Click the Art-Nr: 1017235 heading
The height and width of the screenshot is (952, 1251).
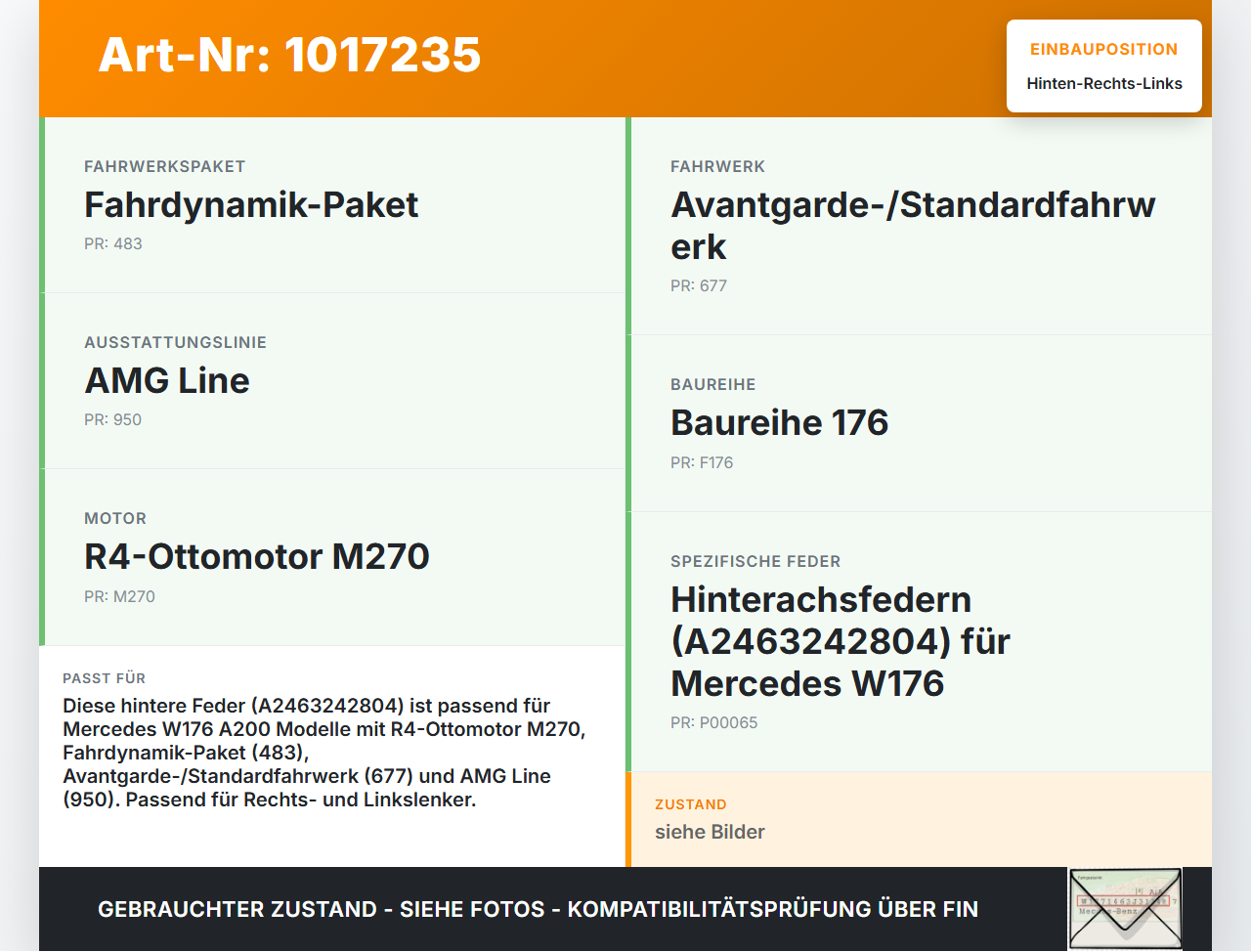[289, 55]
